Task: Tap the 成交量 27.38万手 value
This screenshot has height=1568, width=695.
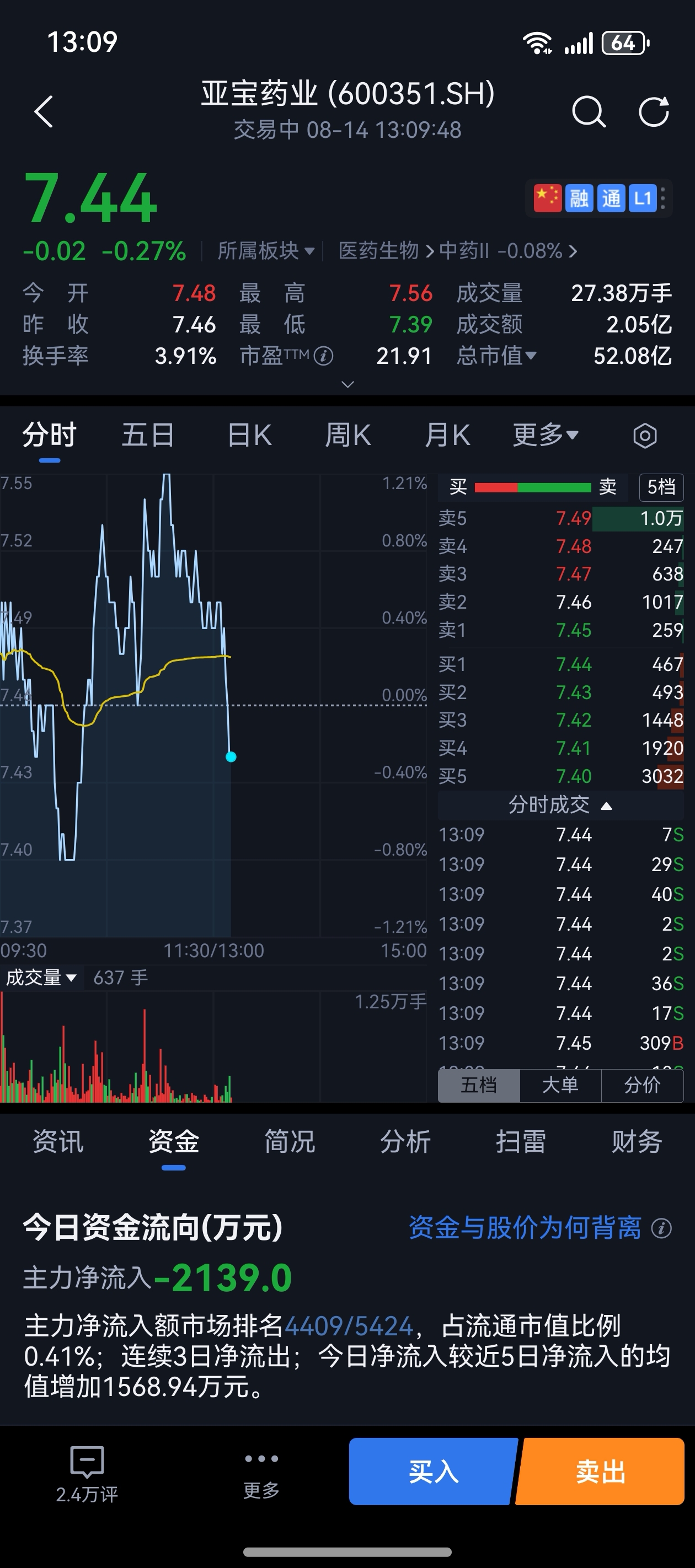Action: (x=621, y=293)
